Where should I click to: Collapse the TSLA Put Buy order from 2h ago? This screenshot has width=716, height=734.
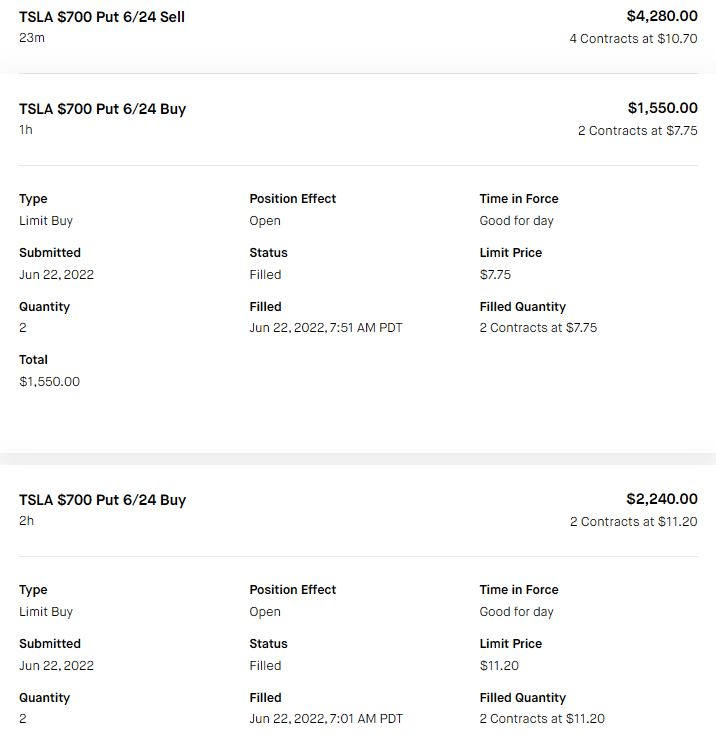pos(103,500)
